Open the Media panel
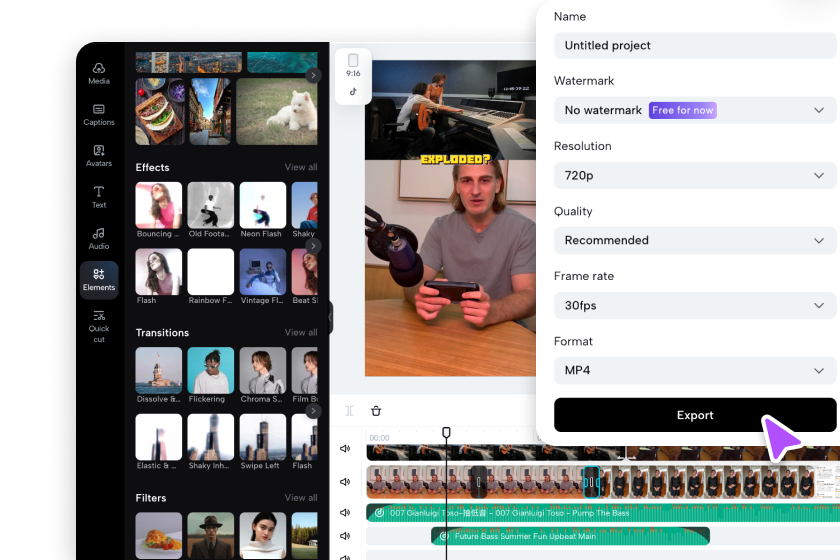 (x=99, y=74)
